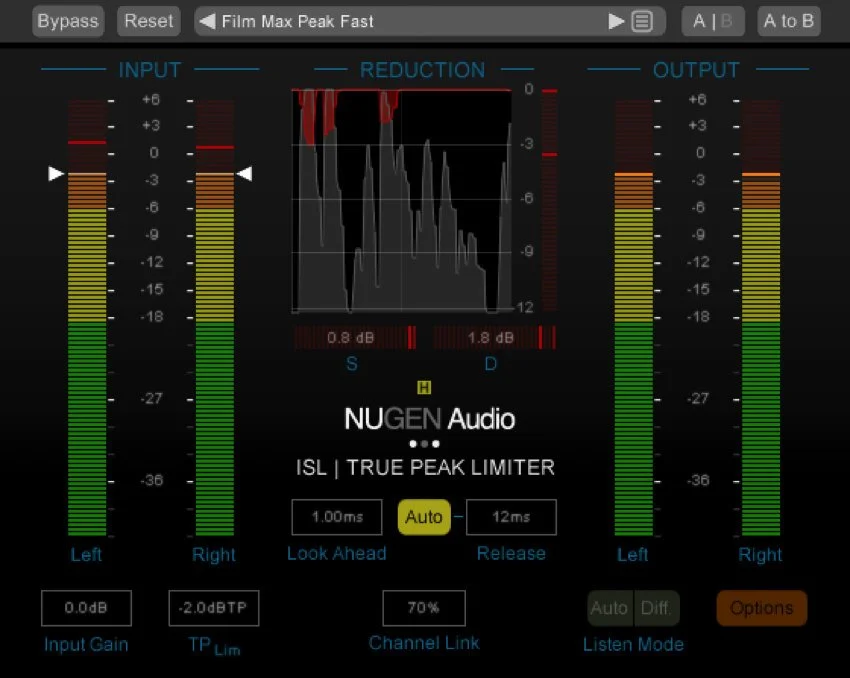This screenshot has height=678, width=850.
Task: Click the Listen Mode label
Action: tap(633, 644)
